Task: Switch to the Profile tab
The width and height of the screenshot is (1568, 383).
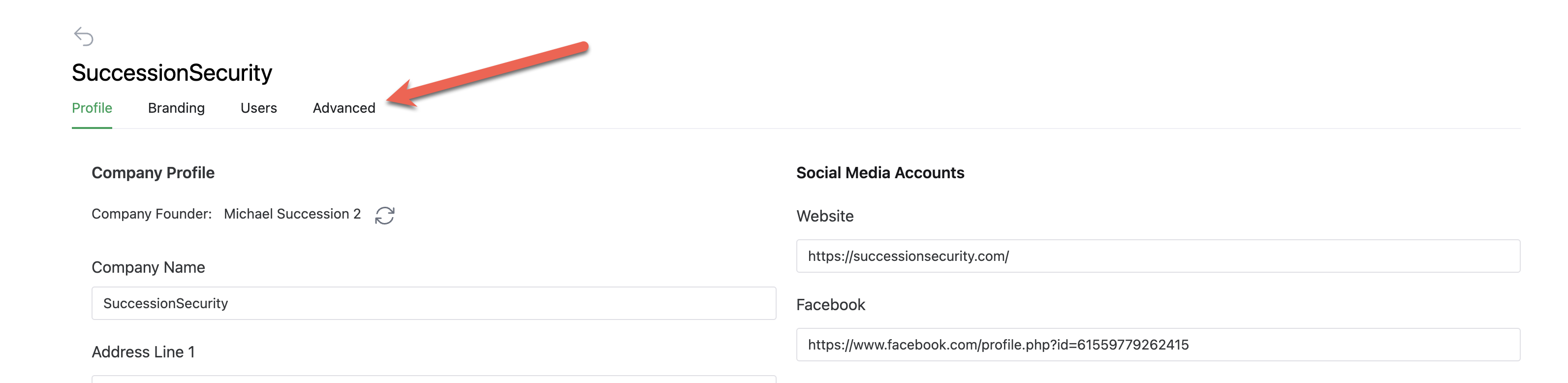Action: point(92,108)
